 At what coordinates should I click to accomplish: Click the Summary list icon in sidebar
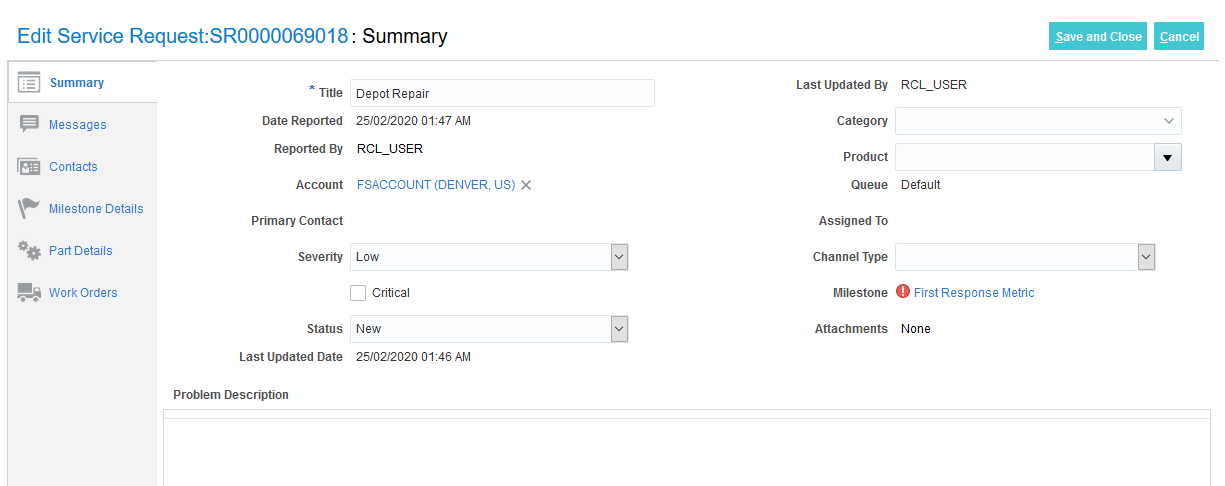[x=29, y=83]
